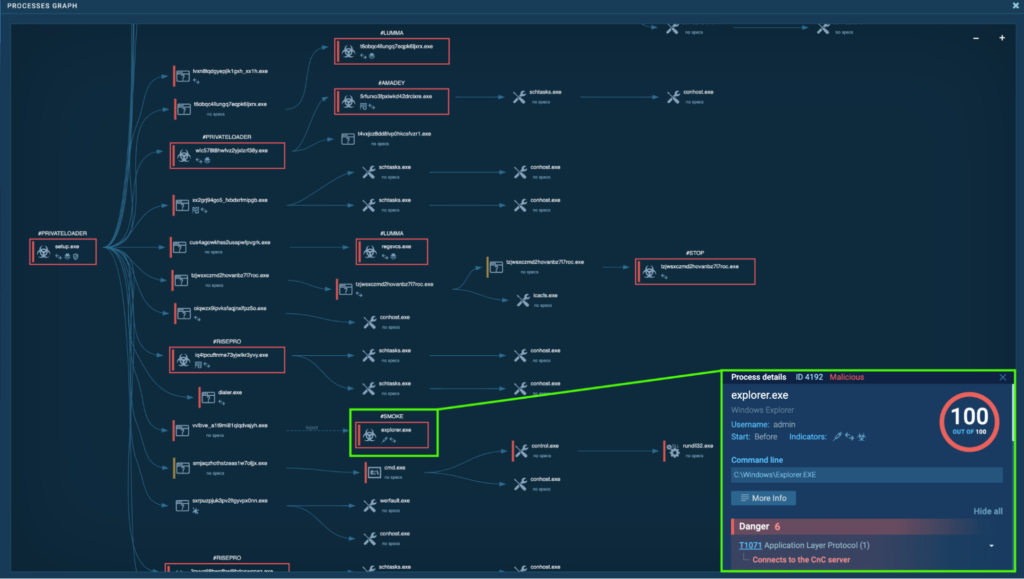
Task: Expand the T1071 Application Layer Protocol row
Action: (991, 545)
